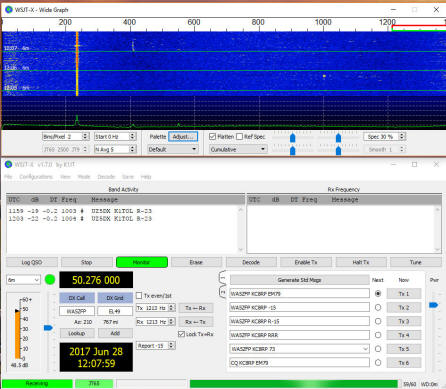446x389 pixels.
Task: Select Next radio for WA5ZFP KC8RP 73
Action: 378,349
